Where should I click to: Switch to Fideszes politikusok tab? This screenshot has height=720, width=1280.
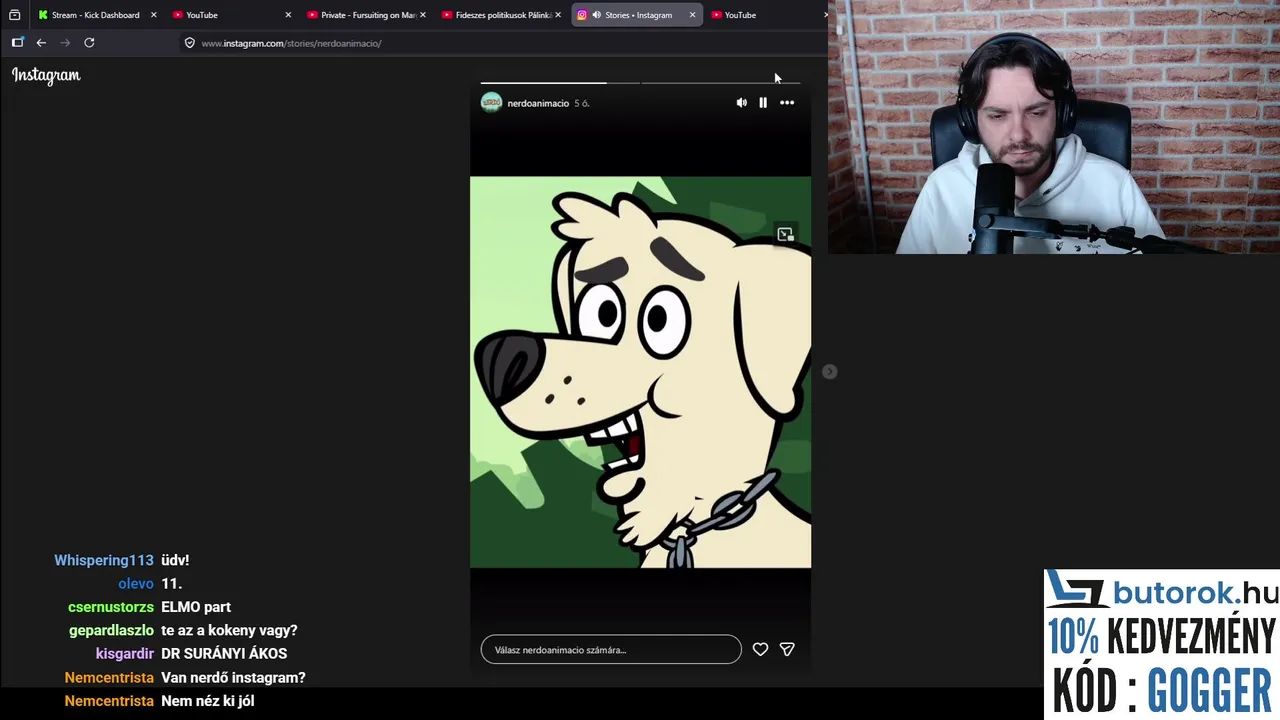pos(503,15)
